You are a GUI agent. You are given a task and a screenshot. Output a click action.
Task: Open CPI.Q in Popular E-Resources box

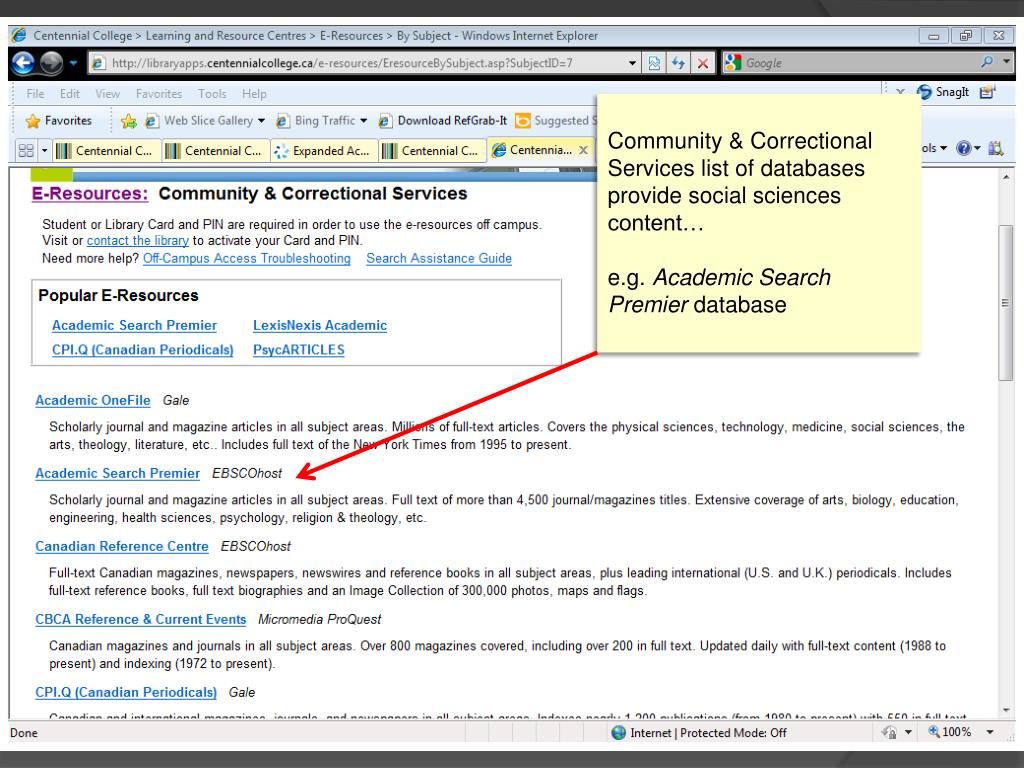[143, 350]
